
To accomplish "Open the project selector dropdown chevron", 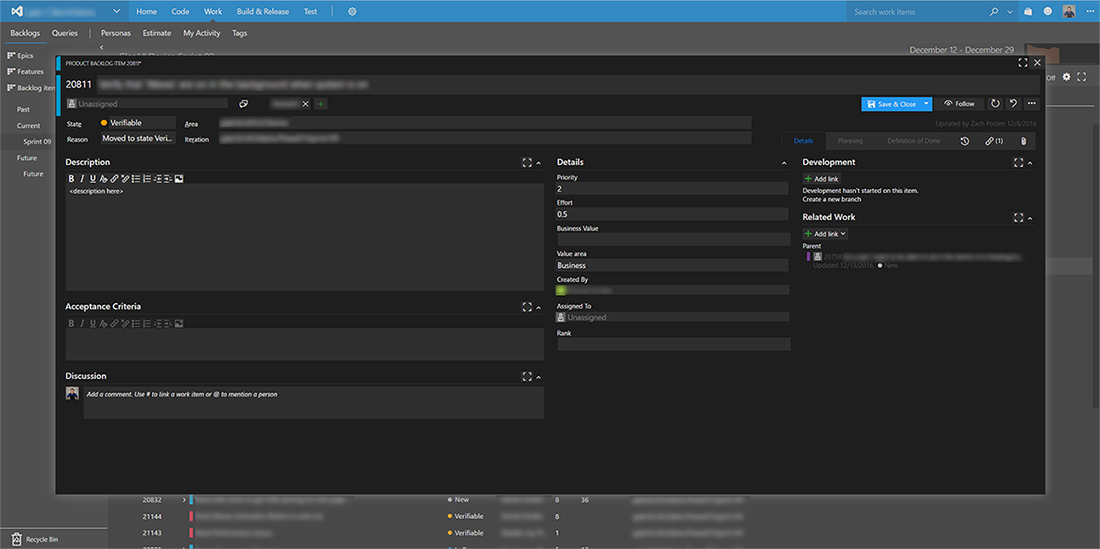I will coord(116,11).
